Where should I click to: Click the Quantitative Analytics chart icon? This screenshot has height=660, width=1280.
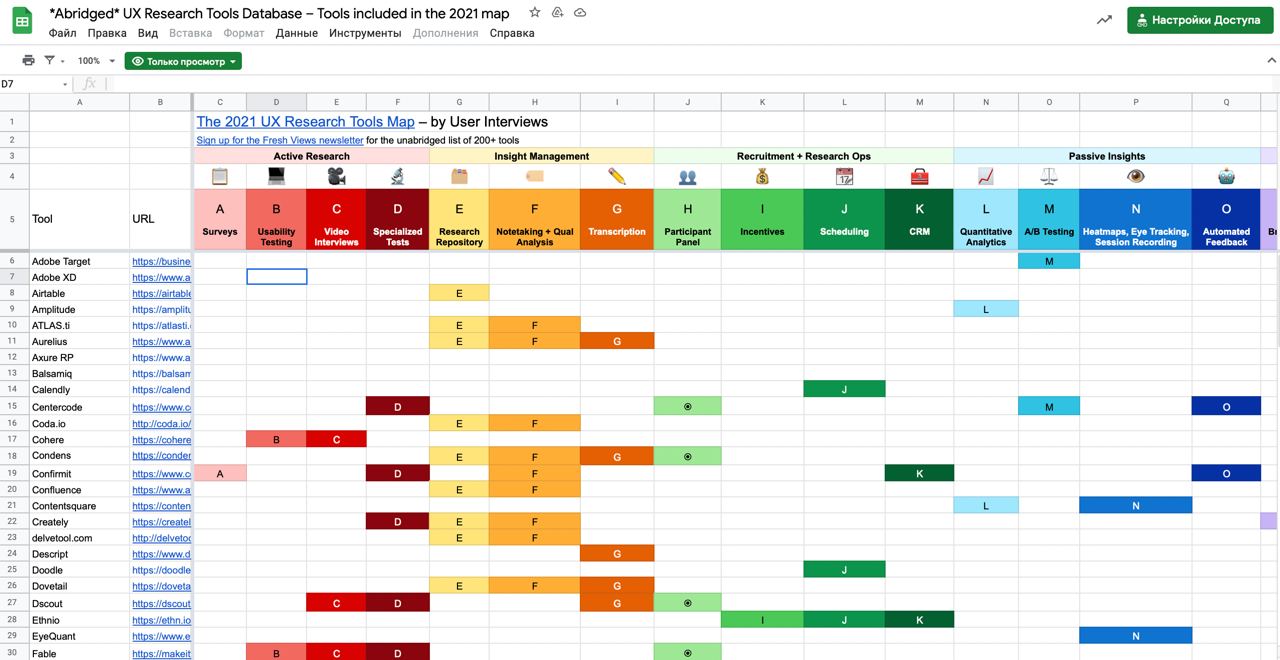click(985, 176)
